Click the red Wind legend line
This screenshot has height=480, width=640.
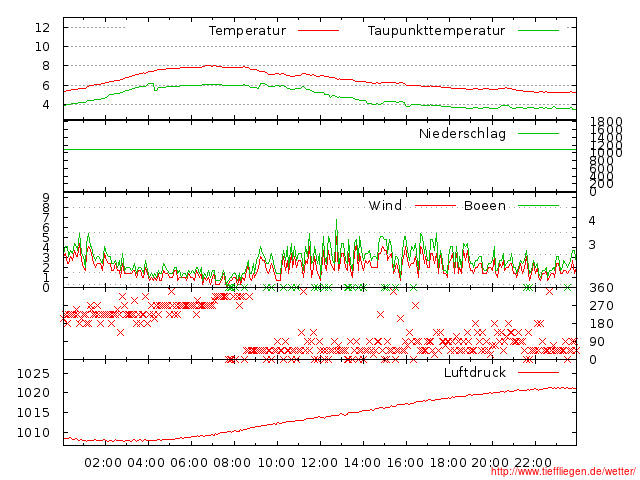click(435, 205)
